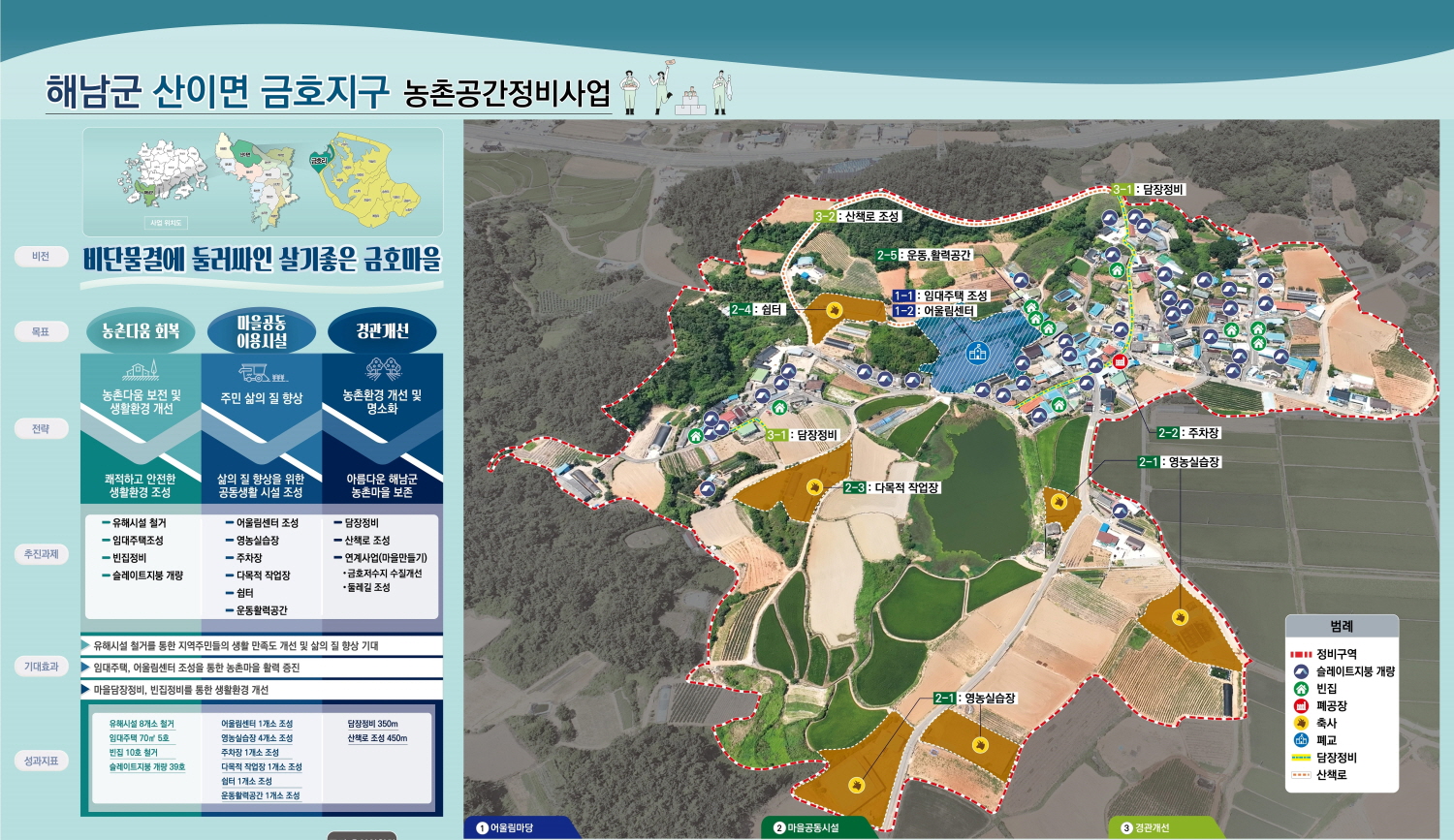This screenshot has height=840, width=1454.
Task: Click the arrow before 마을담장정비, 빈집정비를 line
Action: tap(86, 690)
